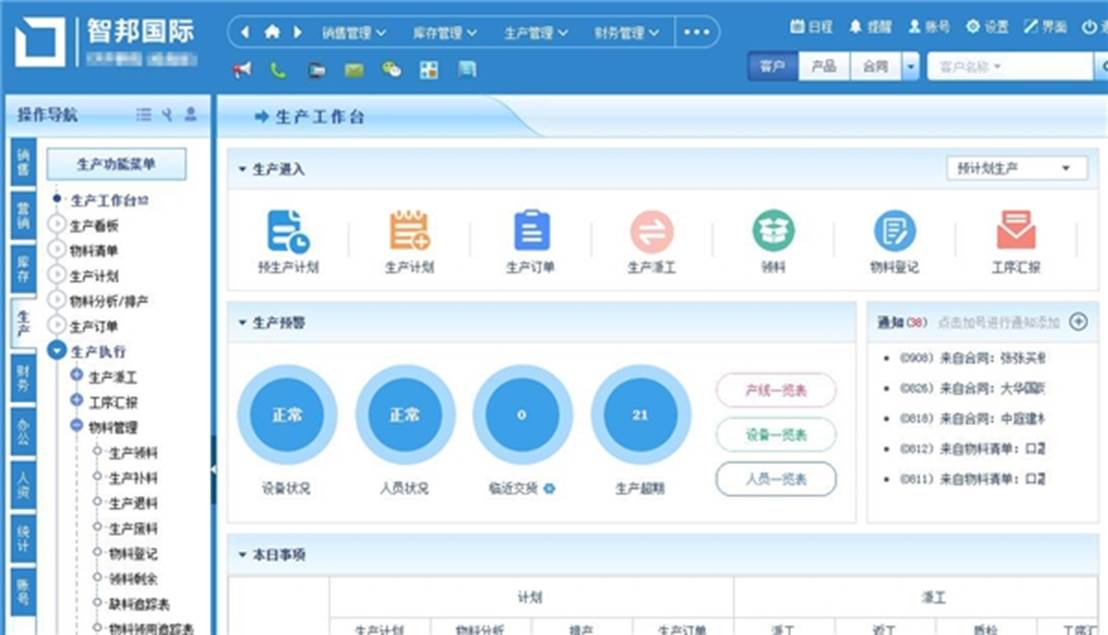Screen dimensions: 1108x635
Task: Click the green phone icon
Action: tap(278, 69)
